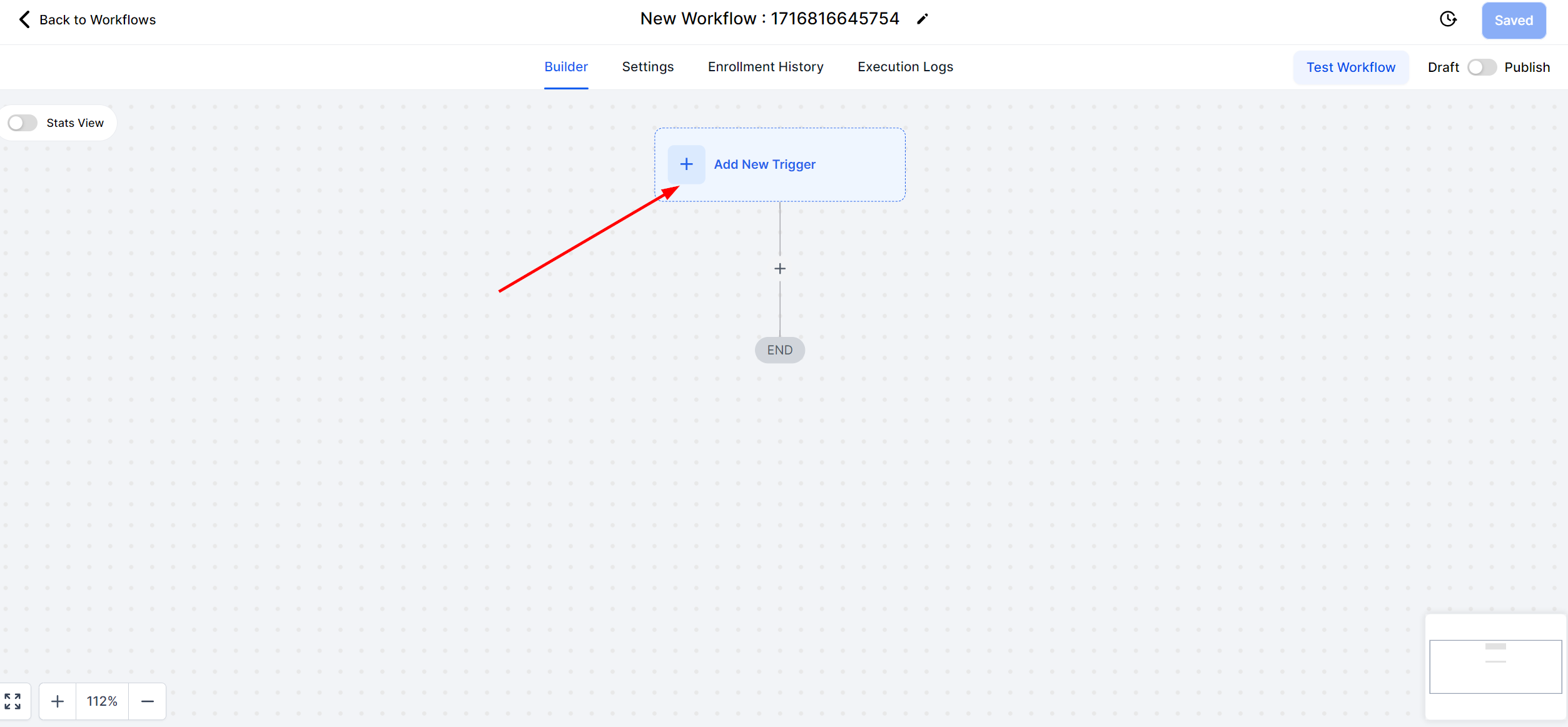Click the Add New Trigger text
1568x727 pixels.
(x=764, y=164)
